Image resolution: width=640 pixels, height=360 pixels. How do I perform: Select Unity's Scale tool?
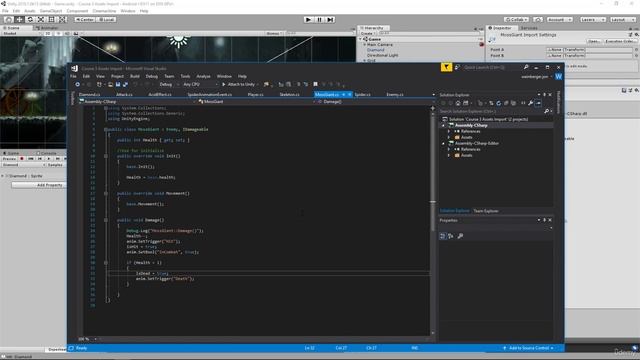[x=41, y=20]
